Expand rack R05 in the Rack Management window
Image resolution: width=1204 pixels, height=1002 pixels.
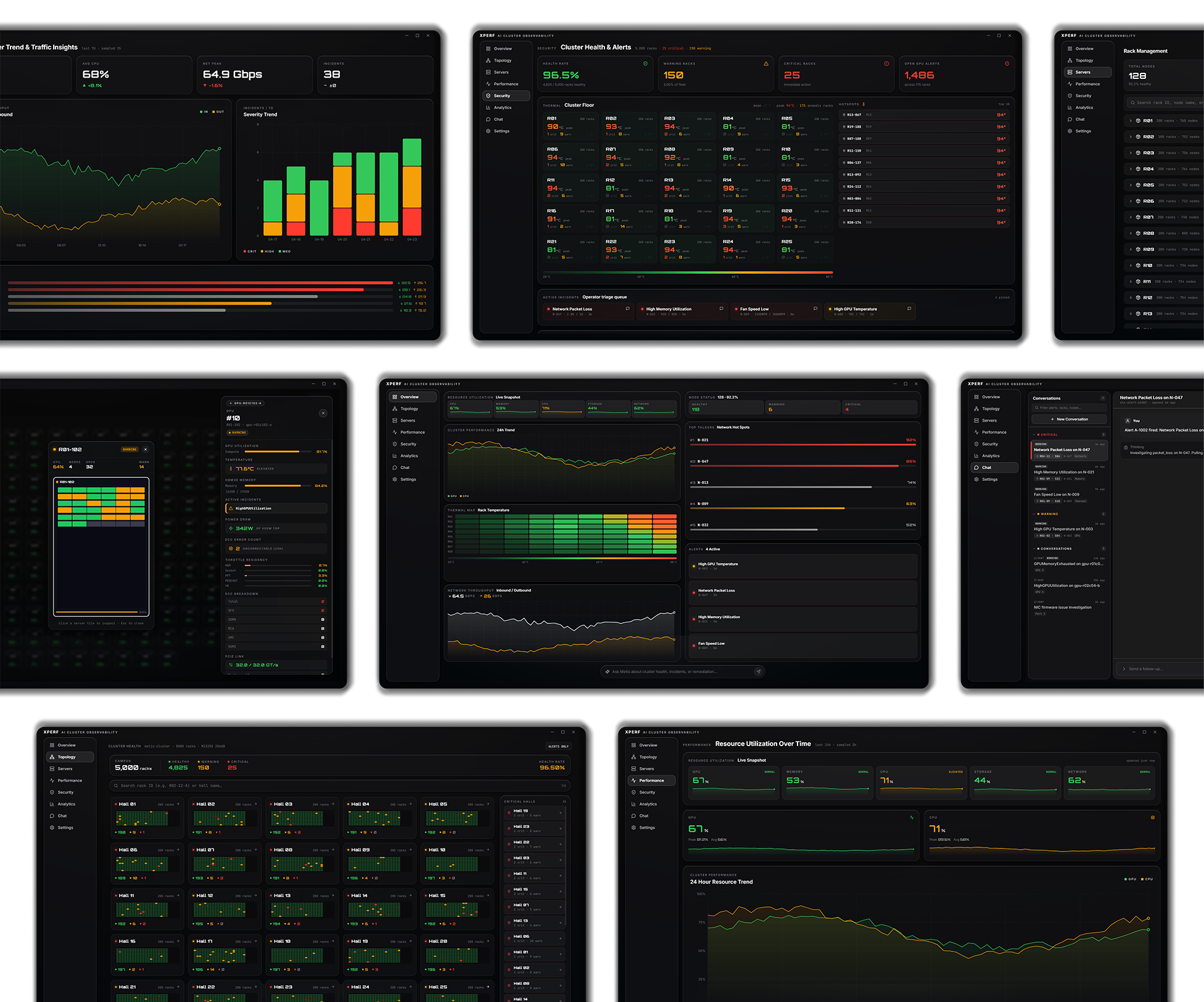click(x=1131, y=185)
